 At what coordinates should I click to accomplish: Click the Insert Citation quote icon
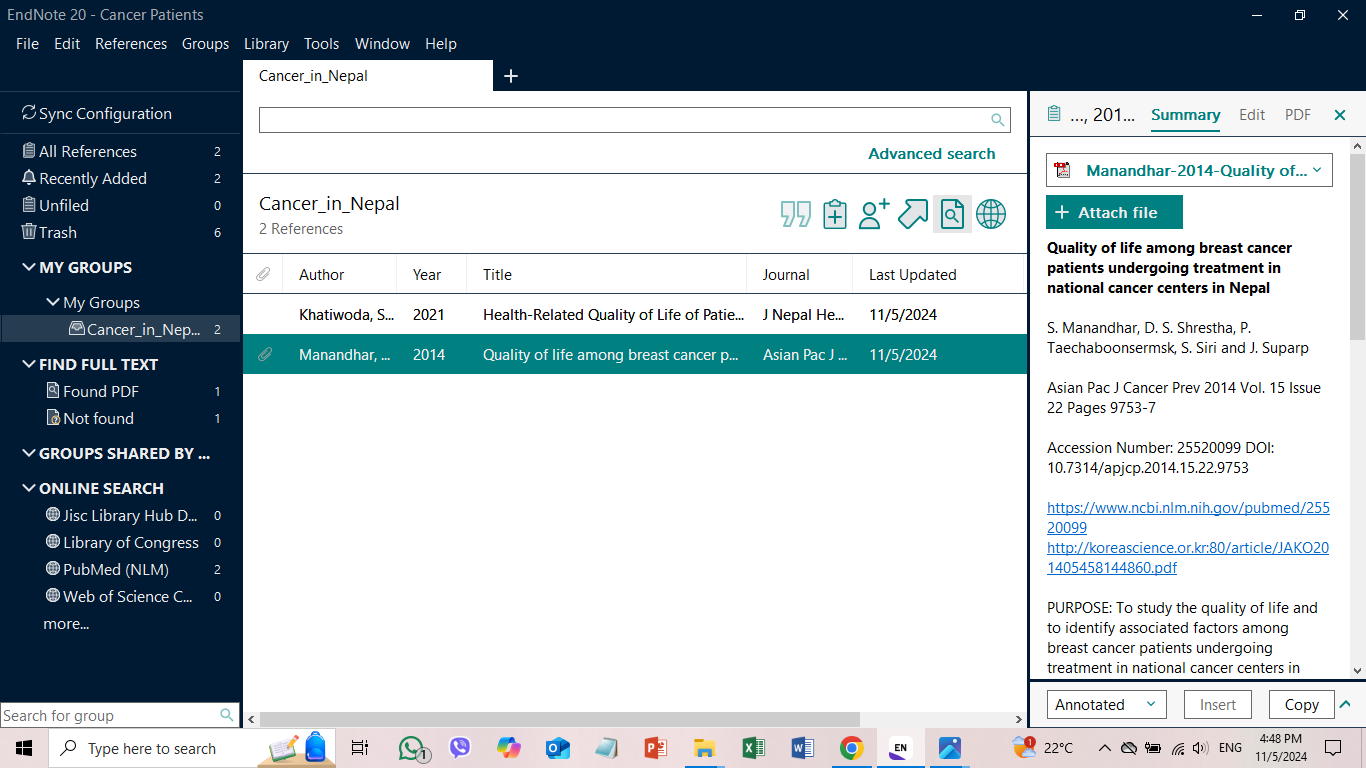tap(796, 214)
